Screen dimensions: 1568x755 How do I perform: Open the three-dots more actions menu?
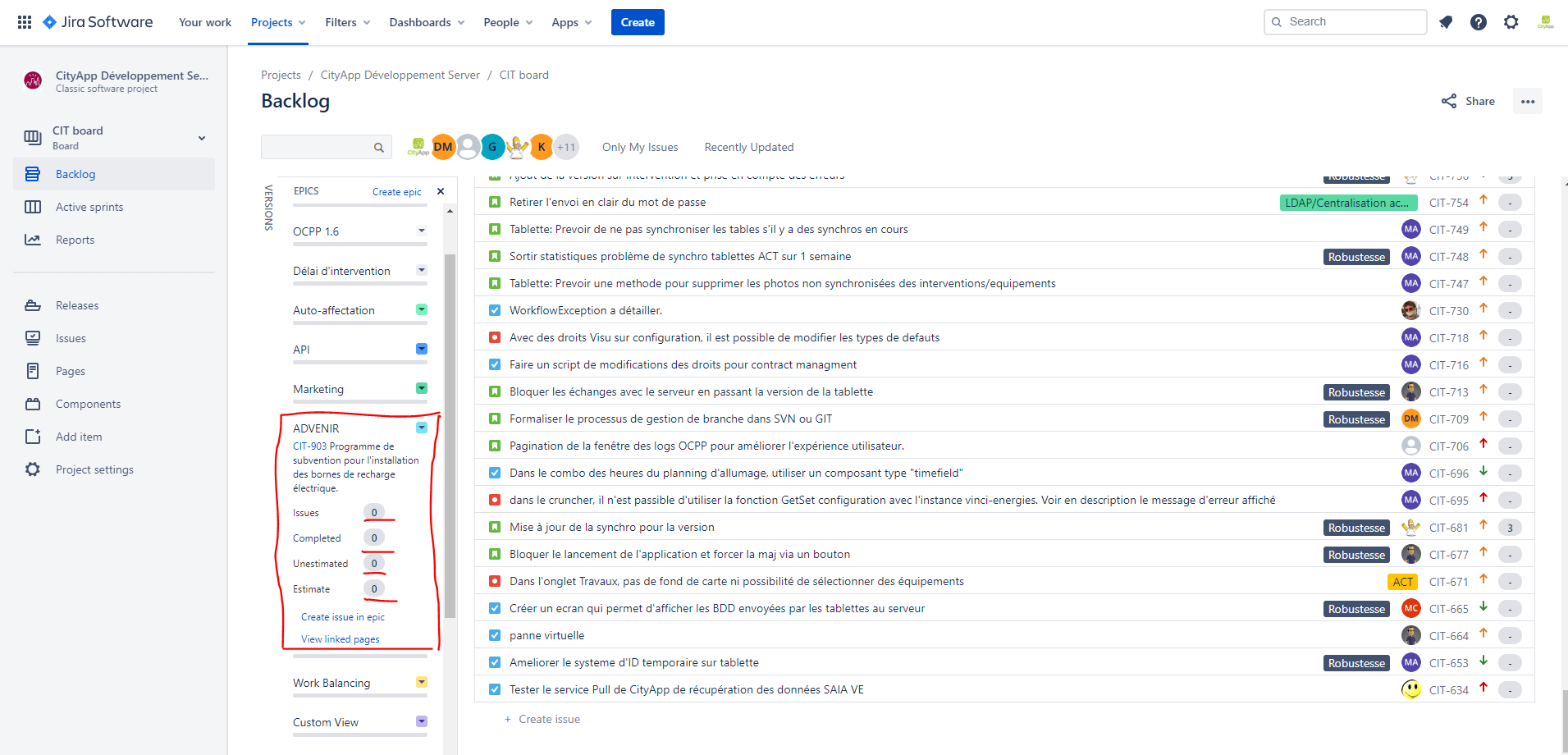tap(1528, 102)
